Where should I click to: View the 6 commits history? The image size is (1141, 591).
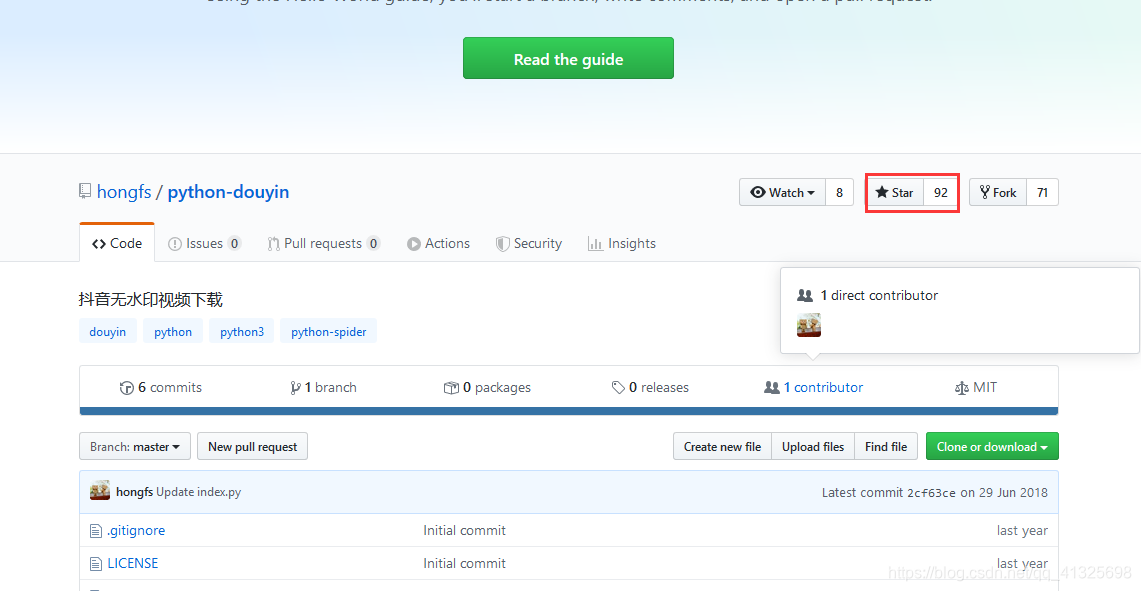161,387
